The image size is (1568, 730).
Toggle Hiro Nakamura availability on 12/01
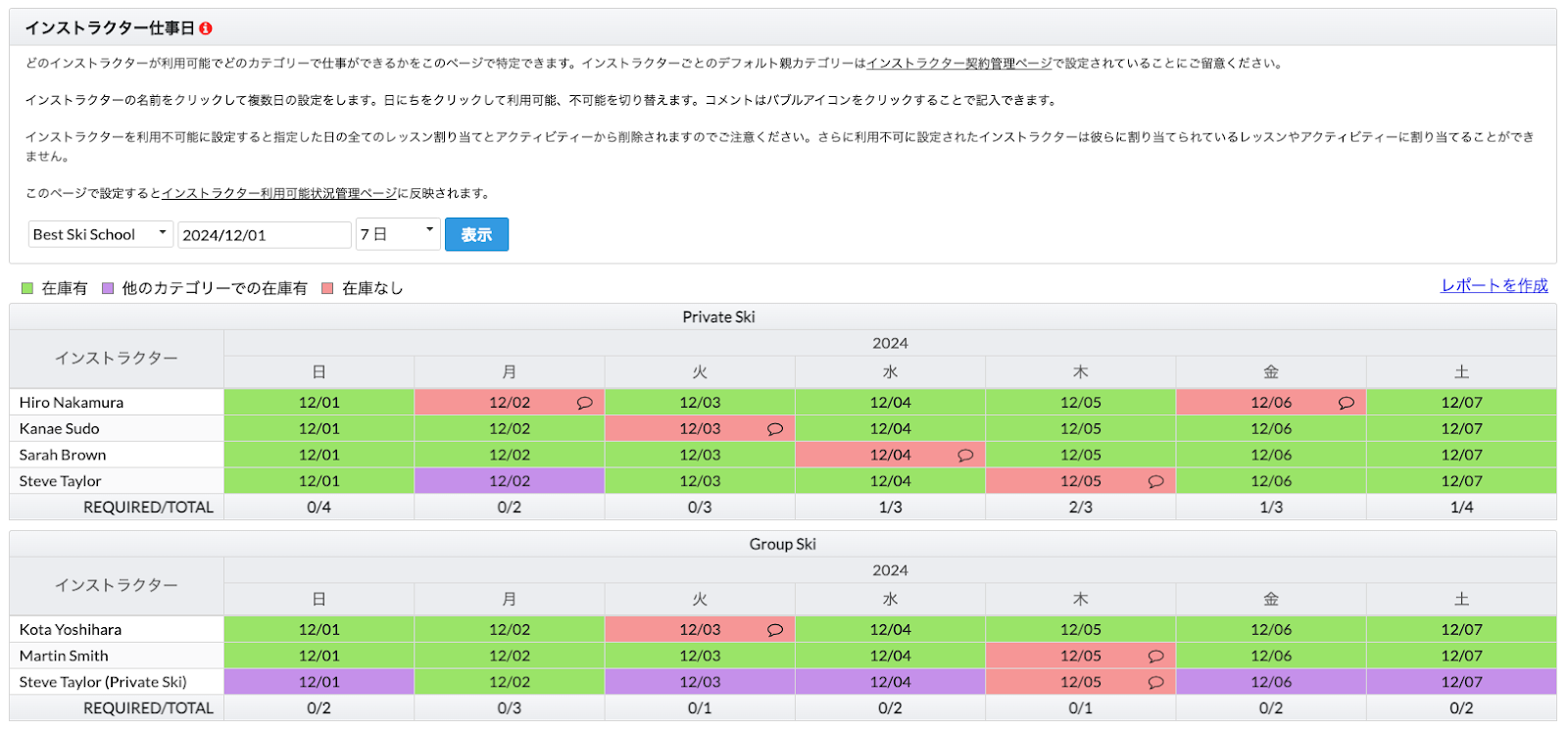318,403
